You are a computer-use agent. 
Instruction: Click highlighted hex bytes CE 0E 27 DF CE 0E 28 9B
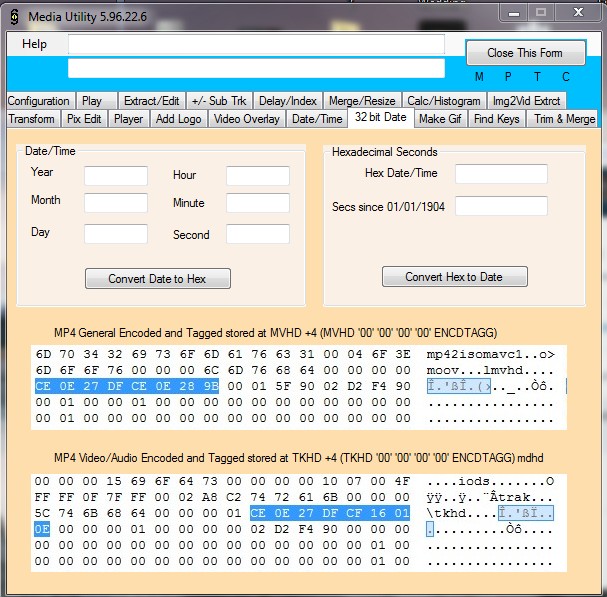(x=127, y=386)
